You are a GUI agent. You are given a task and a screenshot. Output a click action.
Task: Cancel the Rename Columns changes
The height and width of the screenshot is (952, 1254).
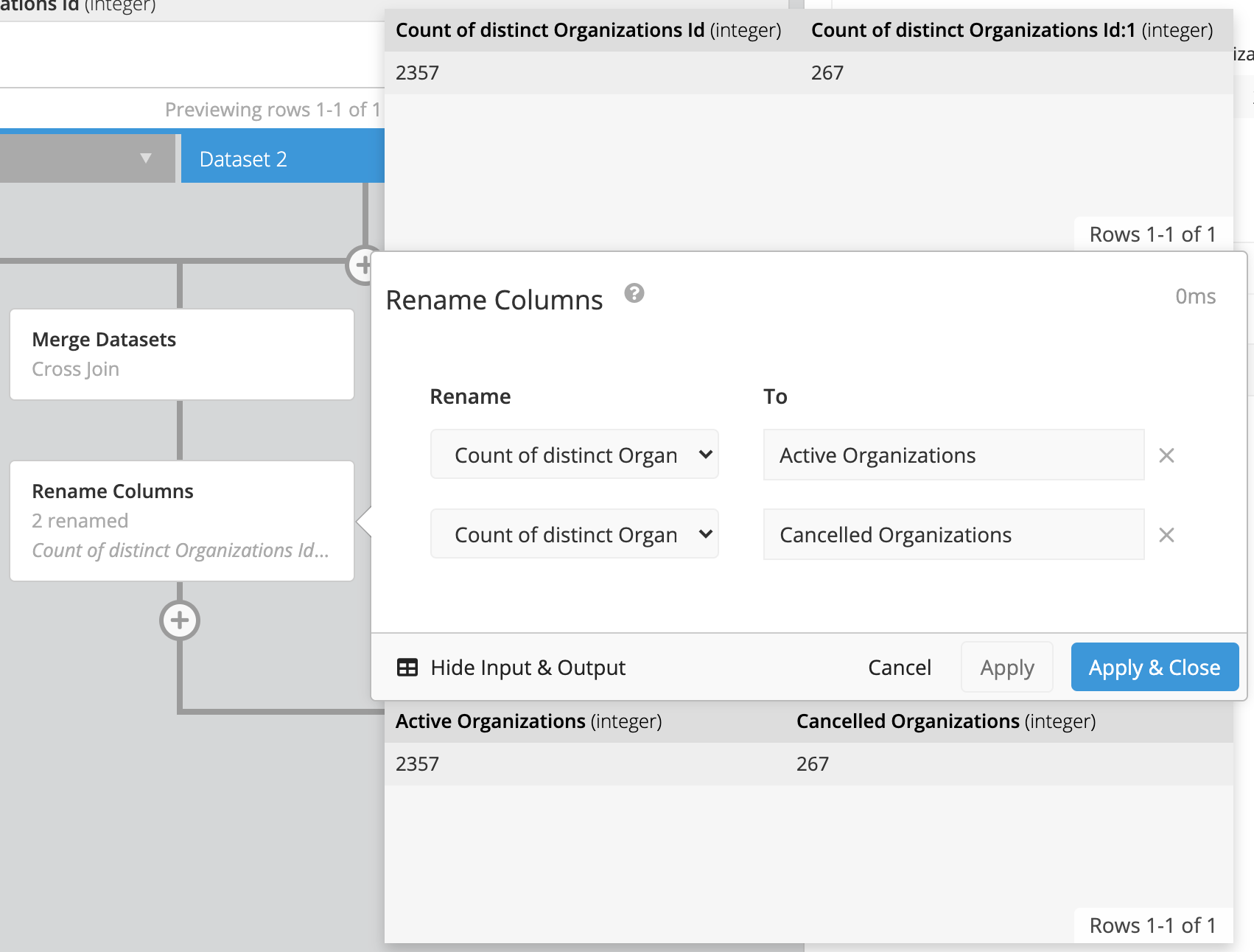(900, 668)
